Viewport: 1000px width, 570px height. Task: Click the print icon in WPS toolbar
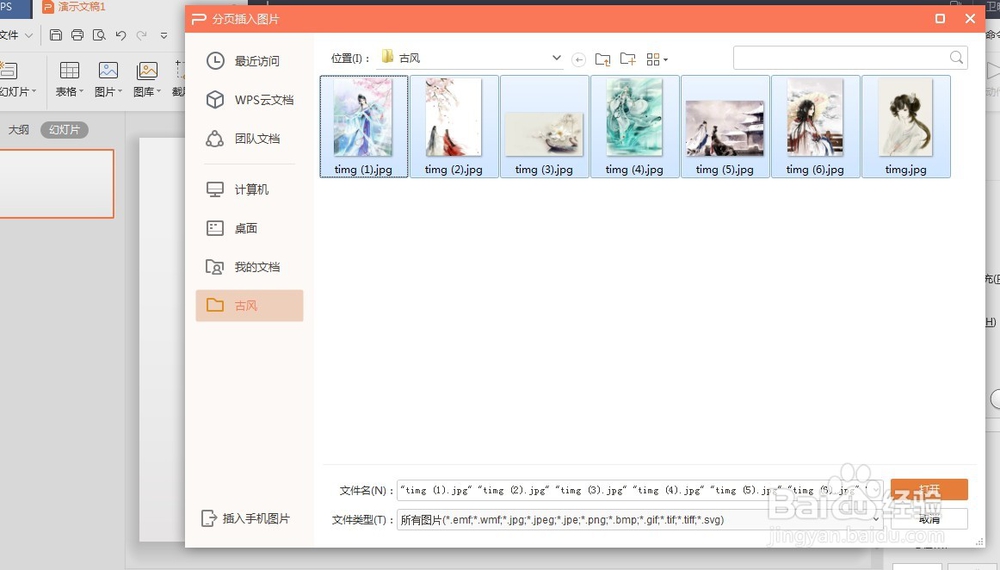(77, 35)
